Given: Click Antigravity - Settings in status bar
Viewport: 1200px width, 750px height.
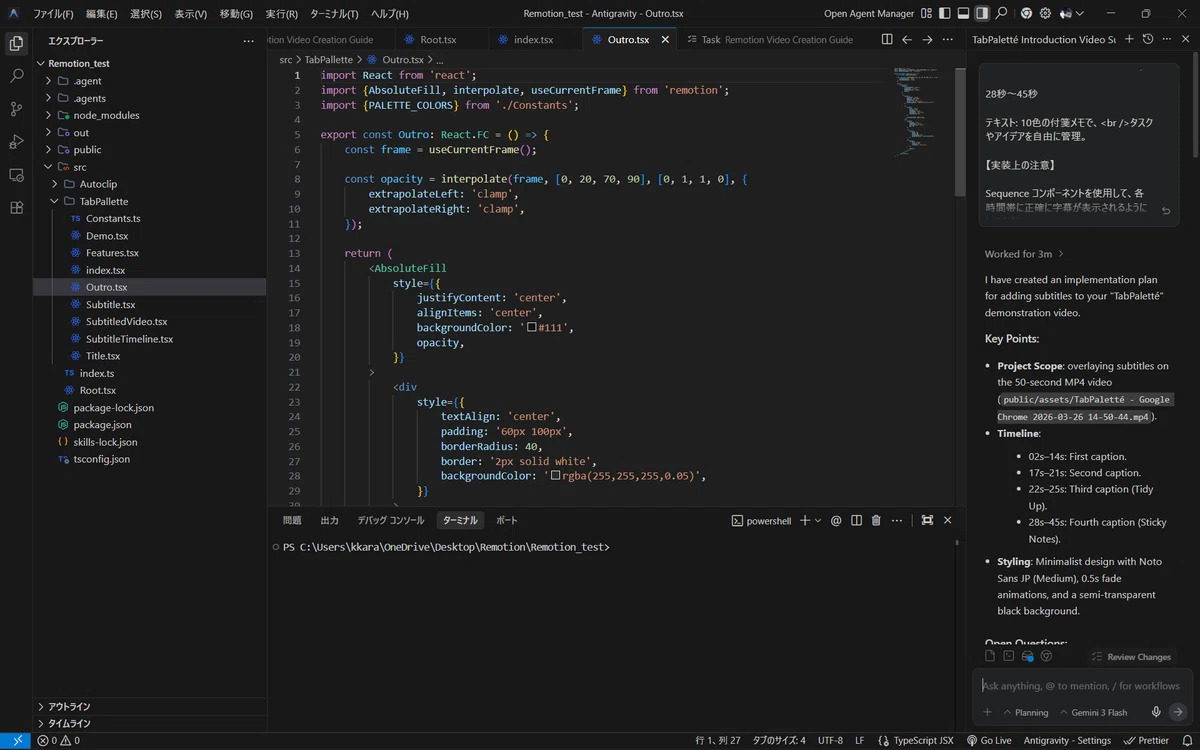Looking at the screenshot, I should pos(1067,741).
